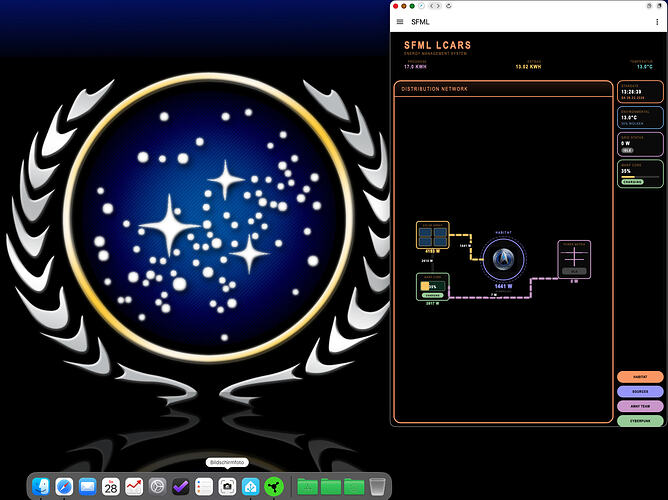Open Finder from the Dock
This screenshot has width=668, height=500.
point(41,486)
